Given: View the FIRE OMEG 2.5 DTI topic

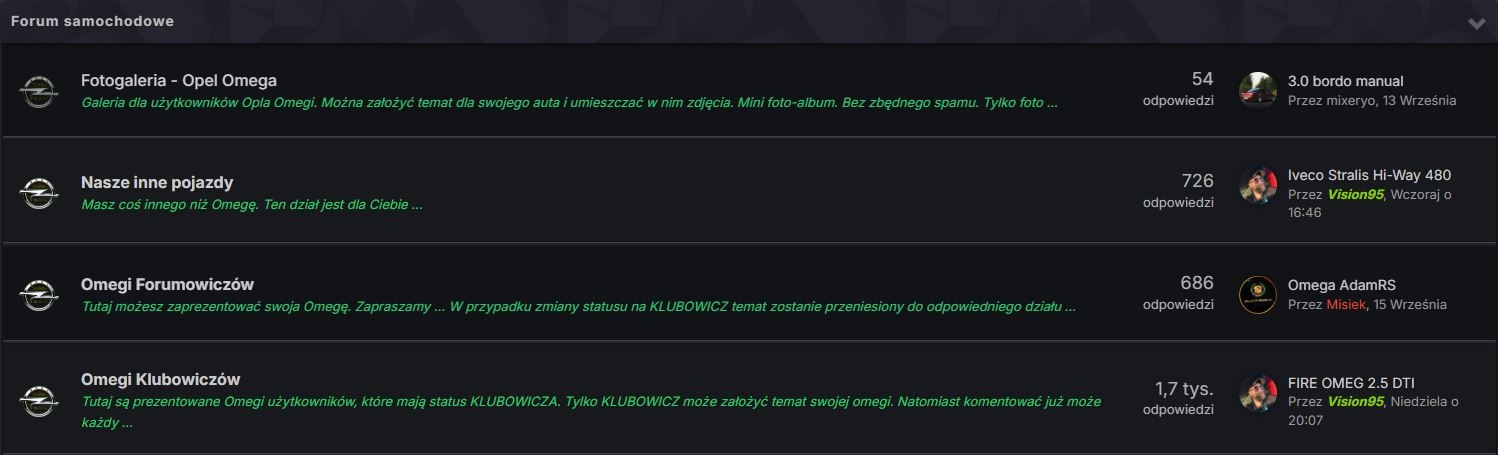Looking at the screenshot, I should 1351,382.
